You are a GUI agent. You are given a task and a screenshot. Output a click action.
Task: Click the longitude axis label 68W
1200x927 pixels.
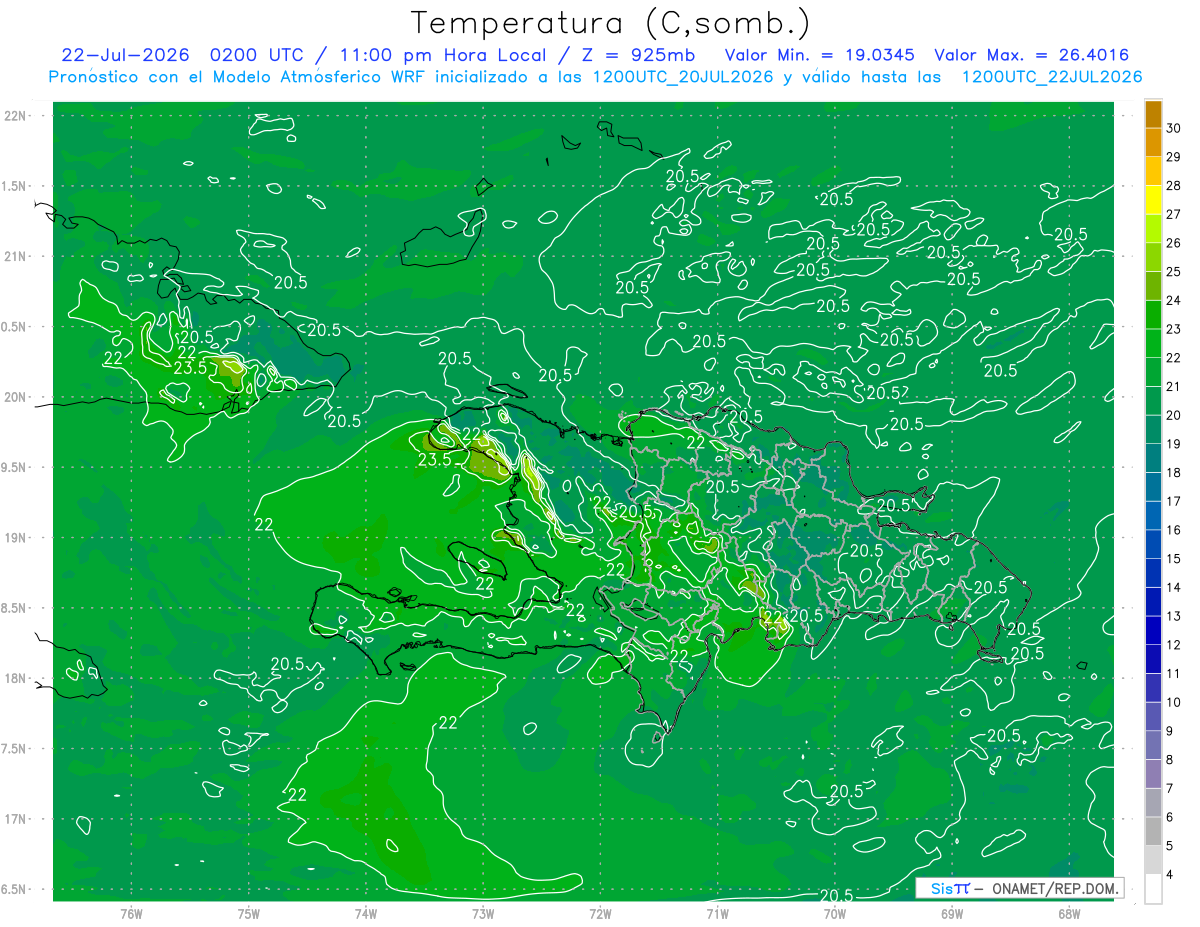click(x=1069, y=914)
